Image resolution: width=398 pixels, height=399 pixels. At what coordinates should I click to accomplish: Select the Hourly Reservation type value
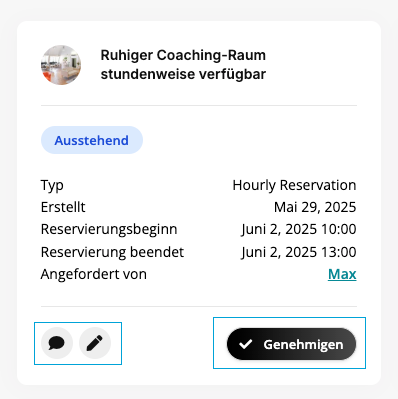pyautogui.click(x=294, y=185)
